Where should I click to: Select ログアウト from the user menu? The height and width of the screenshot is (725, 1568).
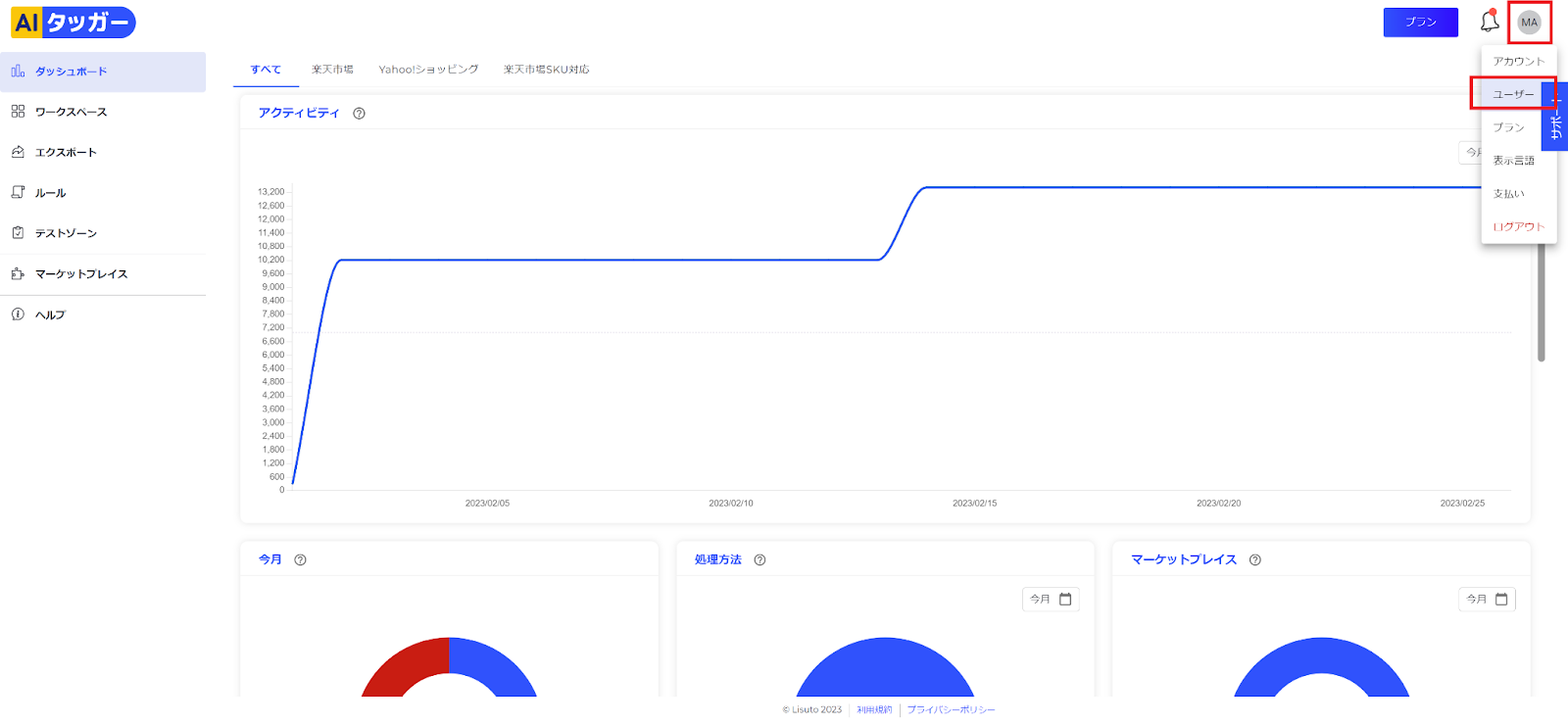pos(1519,226)
